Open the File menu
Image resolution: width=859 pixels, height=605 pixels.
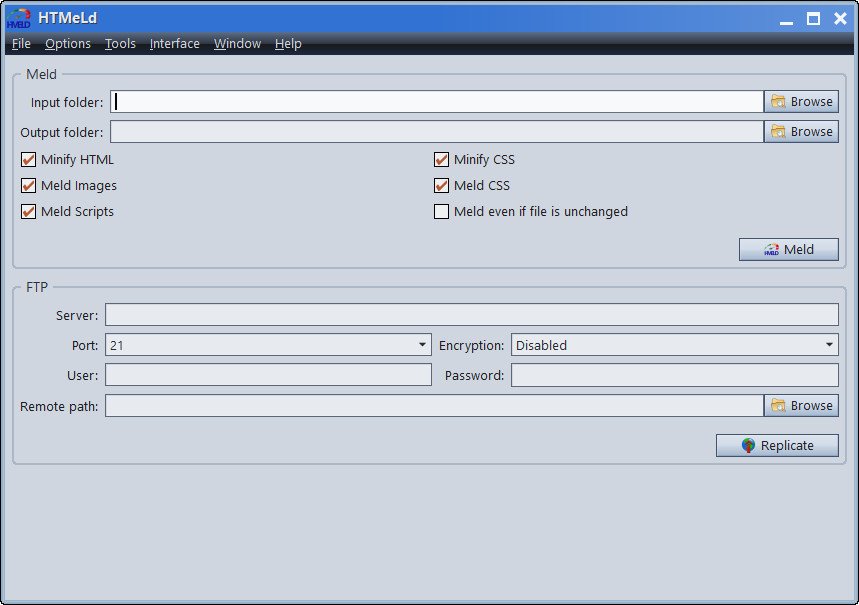pos(21,43)
